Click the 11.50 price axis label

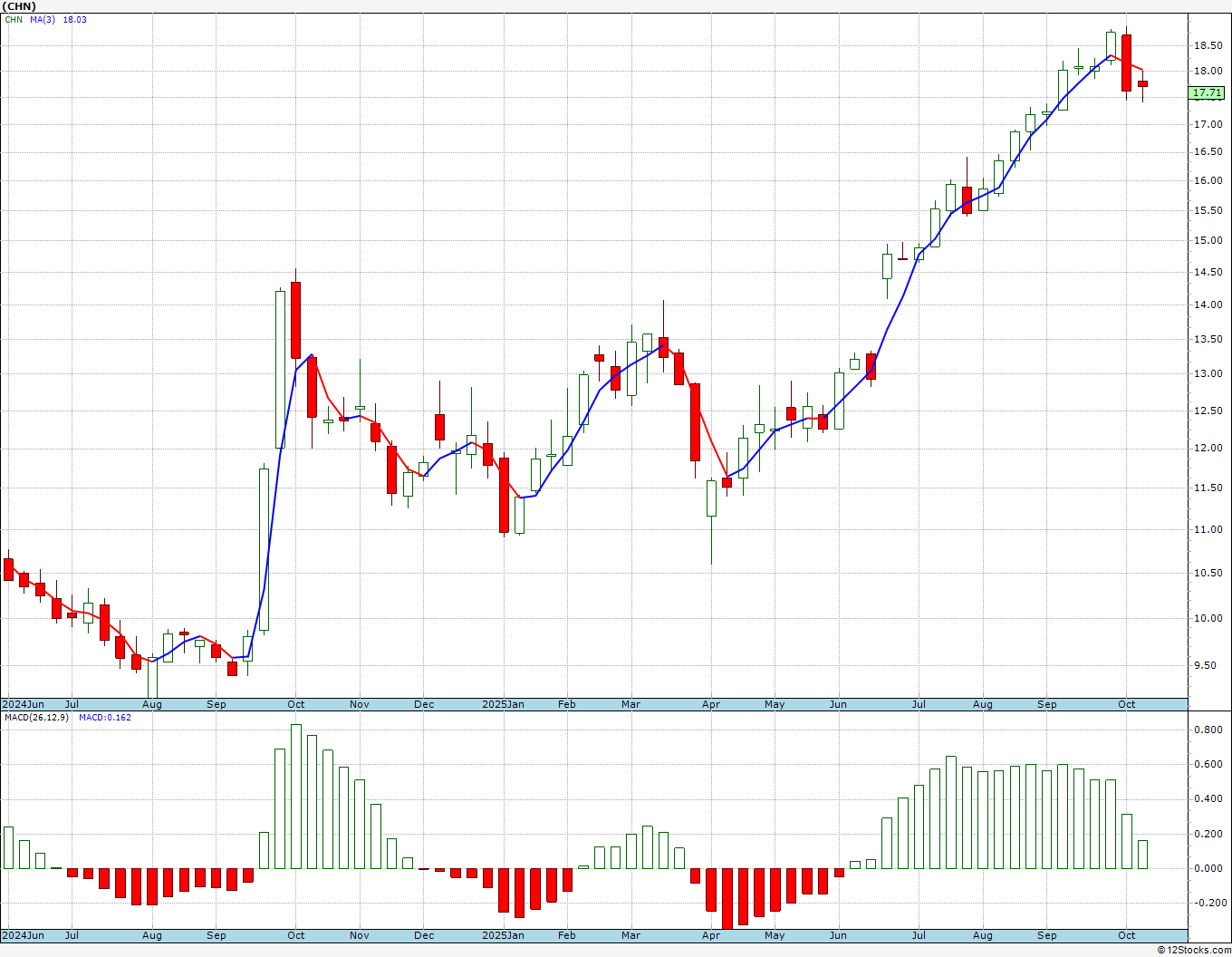[x=1207, y=488]
